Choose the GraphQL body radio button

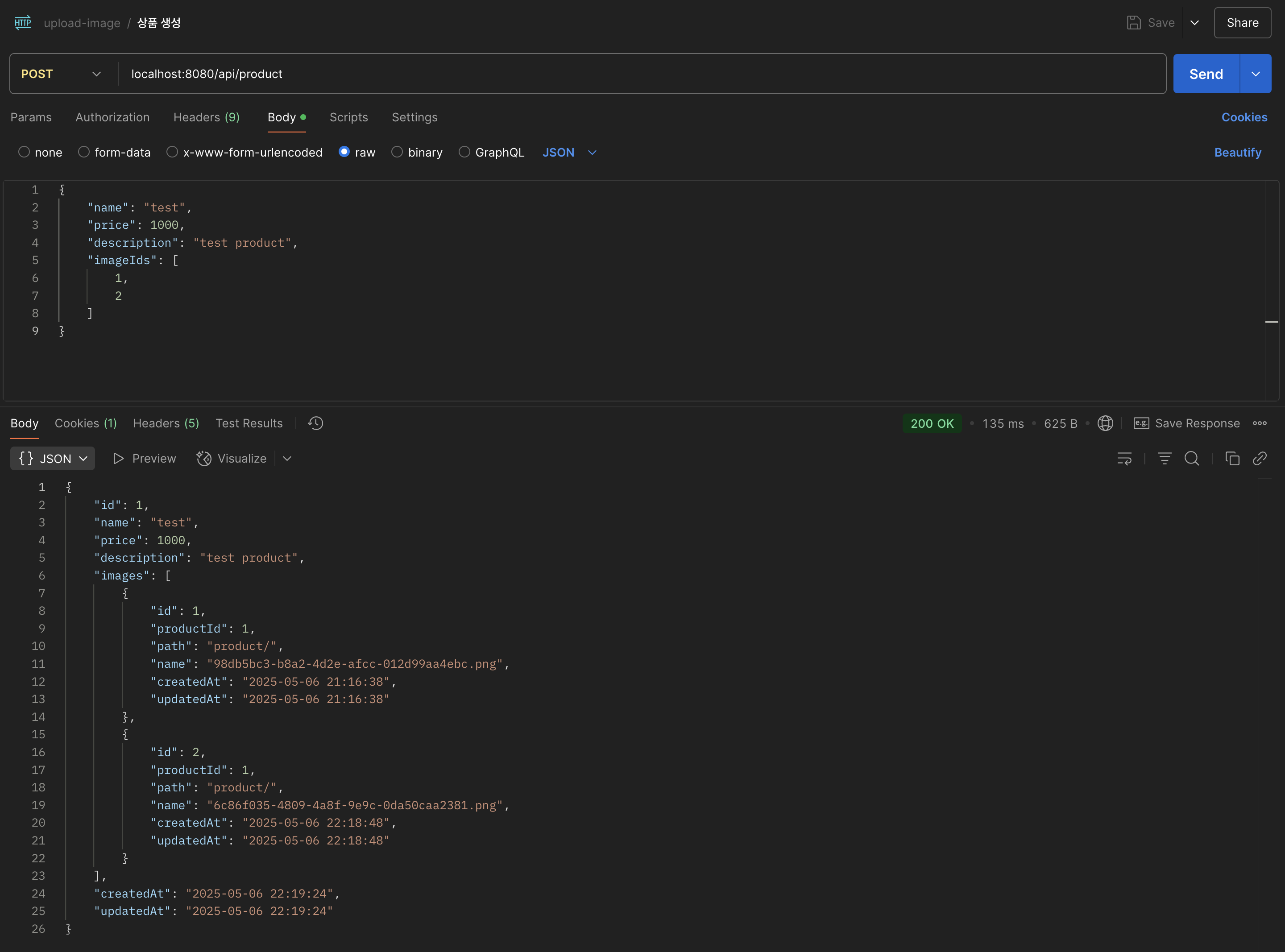[464, 152]
